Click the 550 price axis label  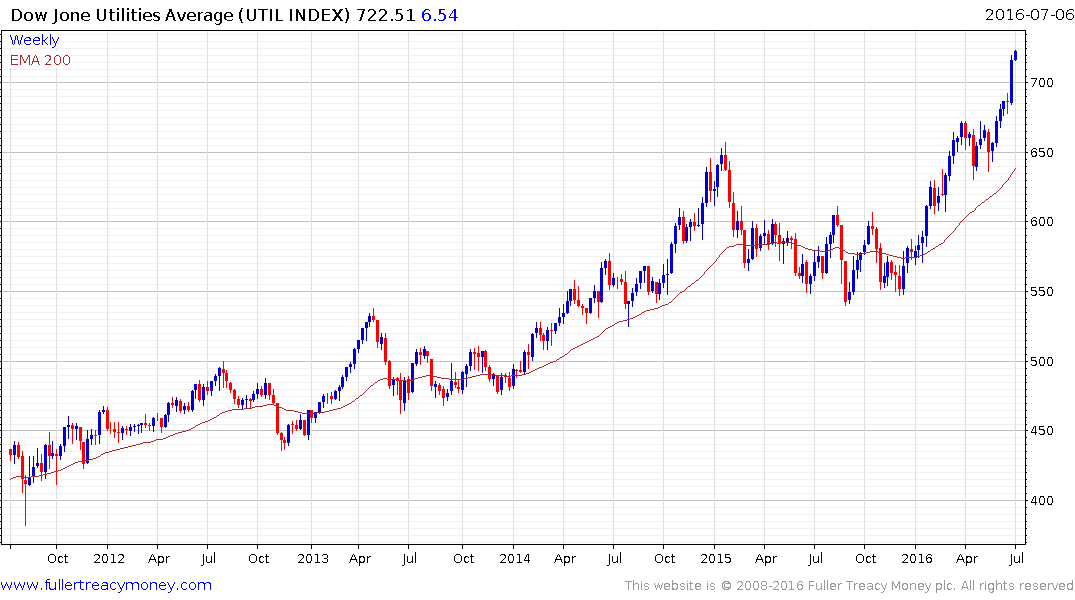(x=1041, y=292)
